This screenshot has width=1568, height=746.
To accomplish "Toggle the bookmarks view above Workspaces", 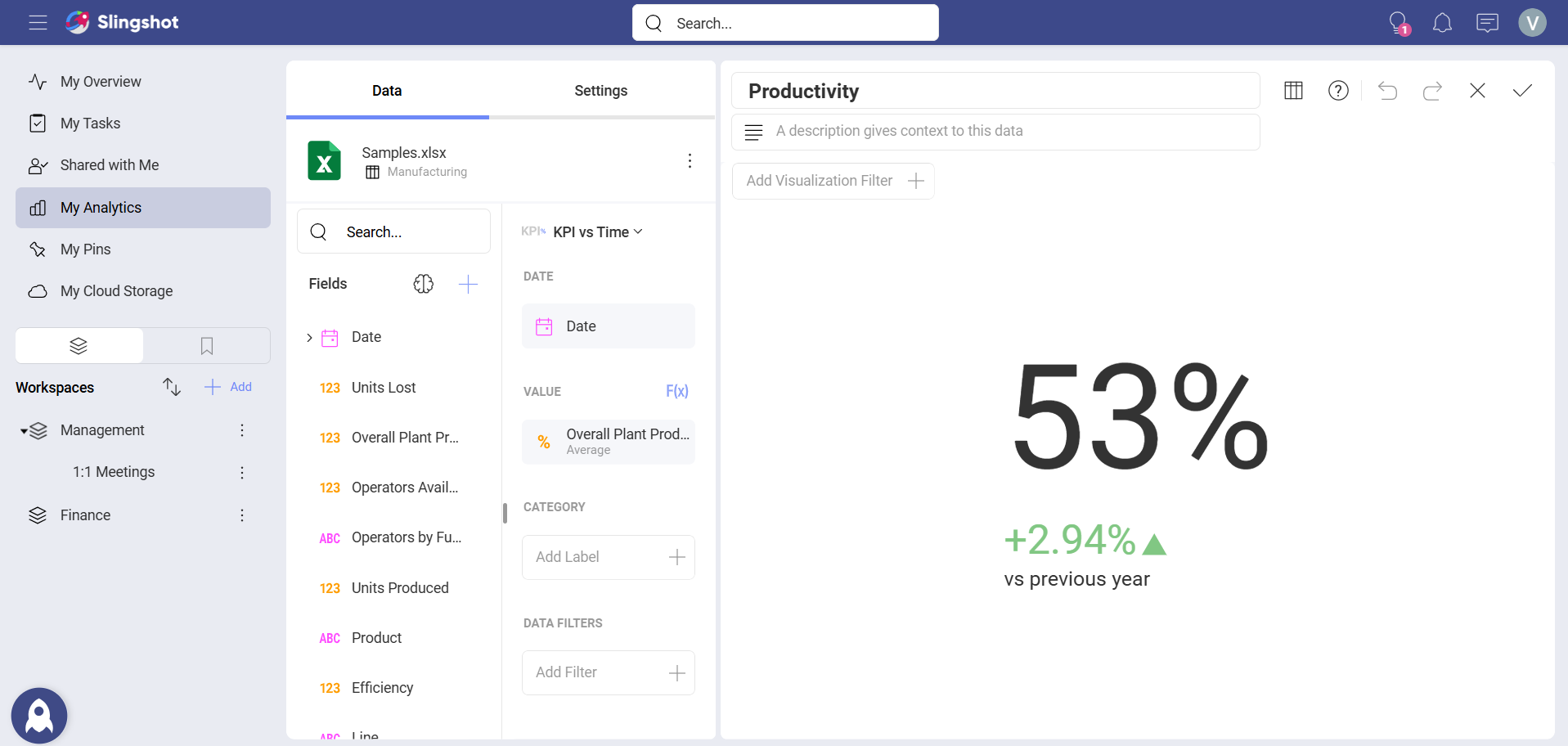I will click(206, 345).
